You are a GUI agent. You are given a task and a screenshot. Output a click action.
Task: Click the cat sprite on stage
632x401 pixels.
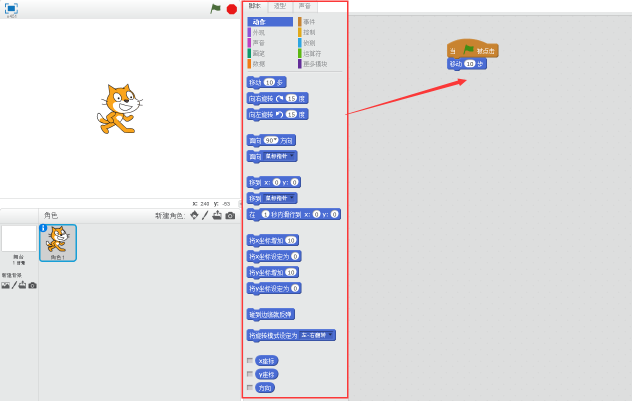tap(119, 109)
